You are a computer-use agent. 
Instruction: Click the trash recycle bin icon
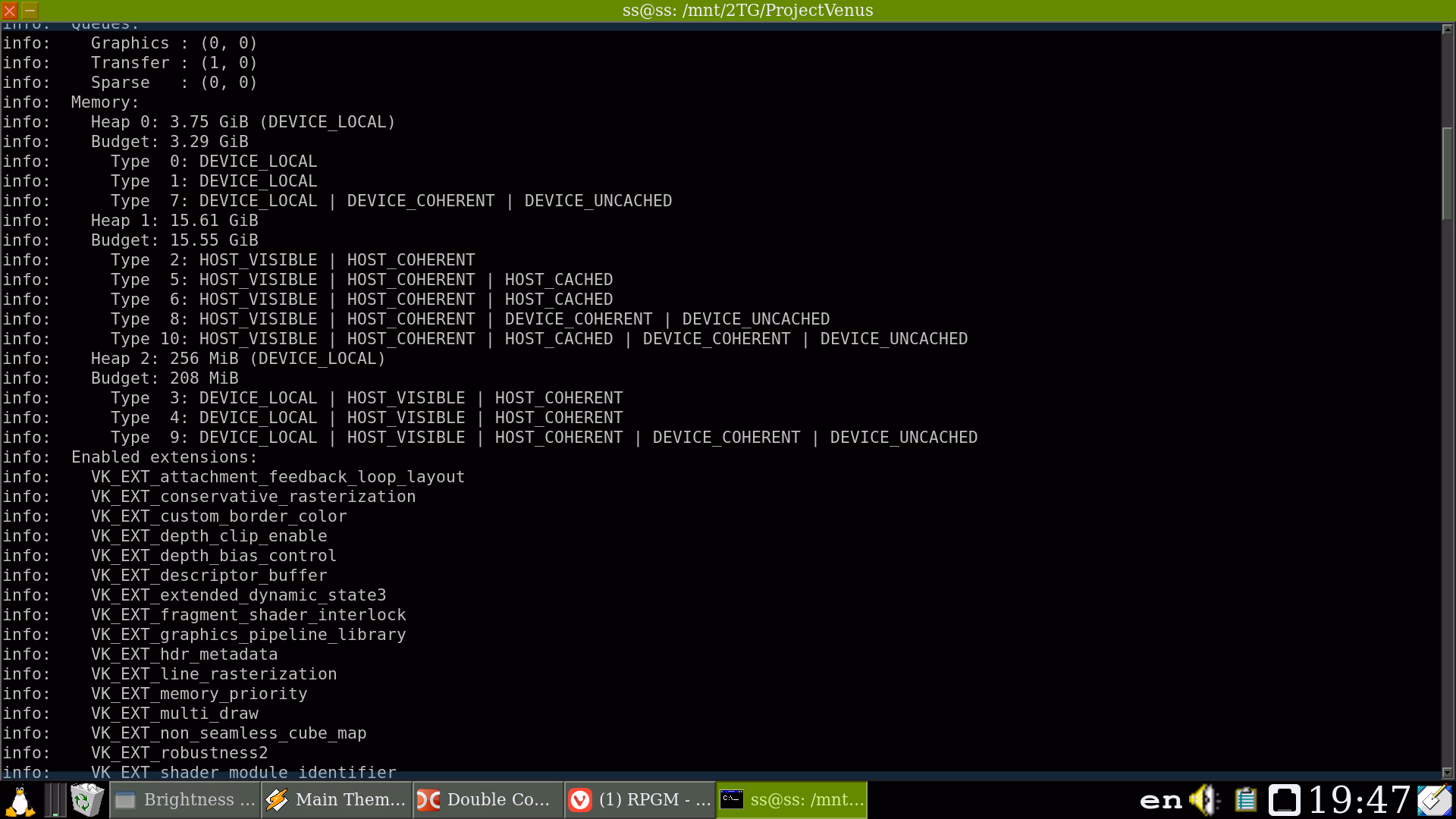click(x=87, y=800)
